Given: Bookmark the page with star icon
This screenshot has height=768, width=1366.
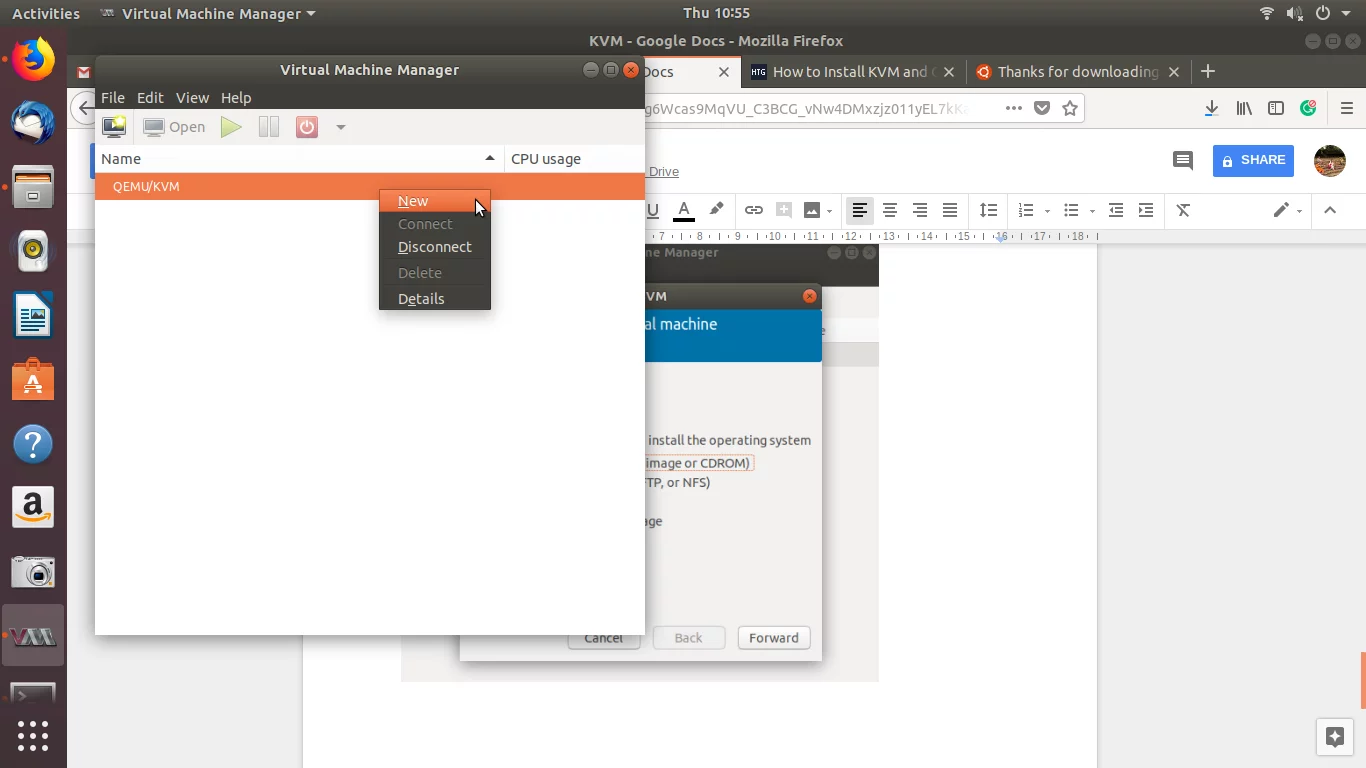Looking at the screenshot, I should 1070,108.
